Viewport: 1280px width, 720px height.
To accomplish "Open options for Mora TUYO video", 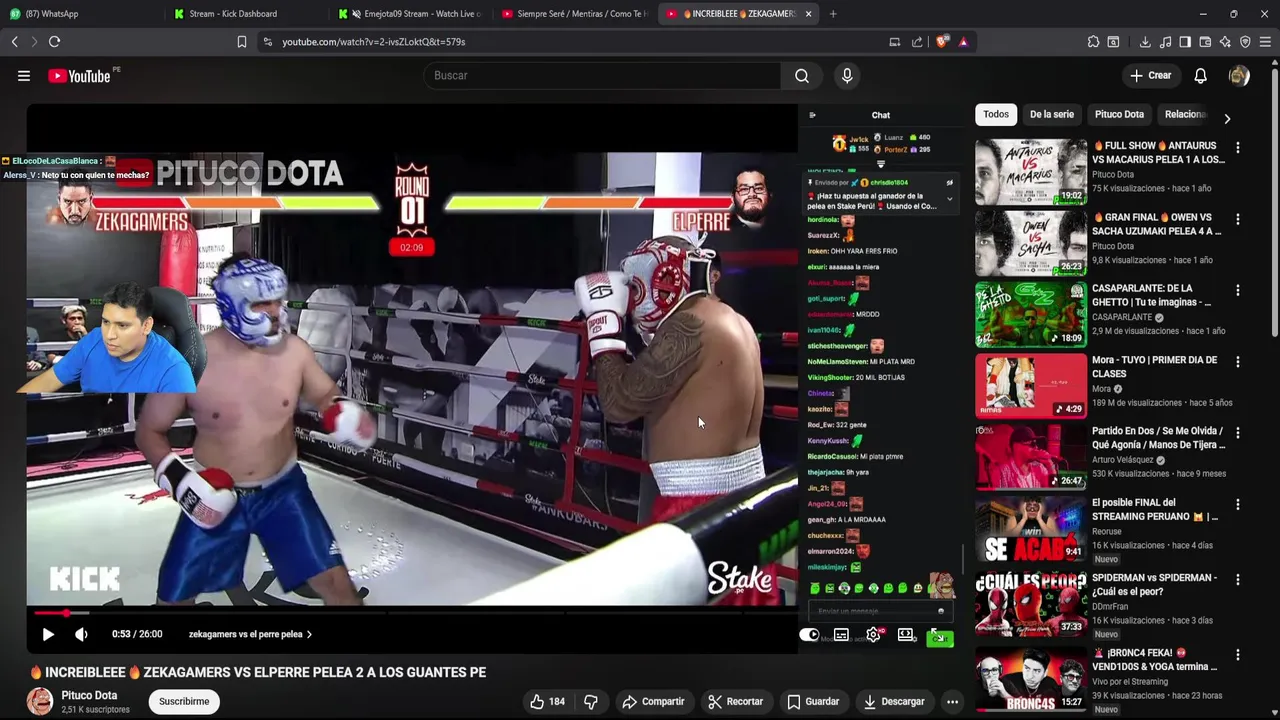I will coord(1238,362).
